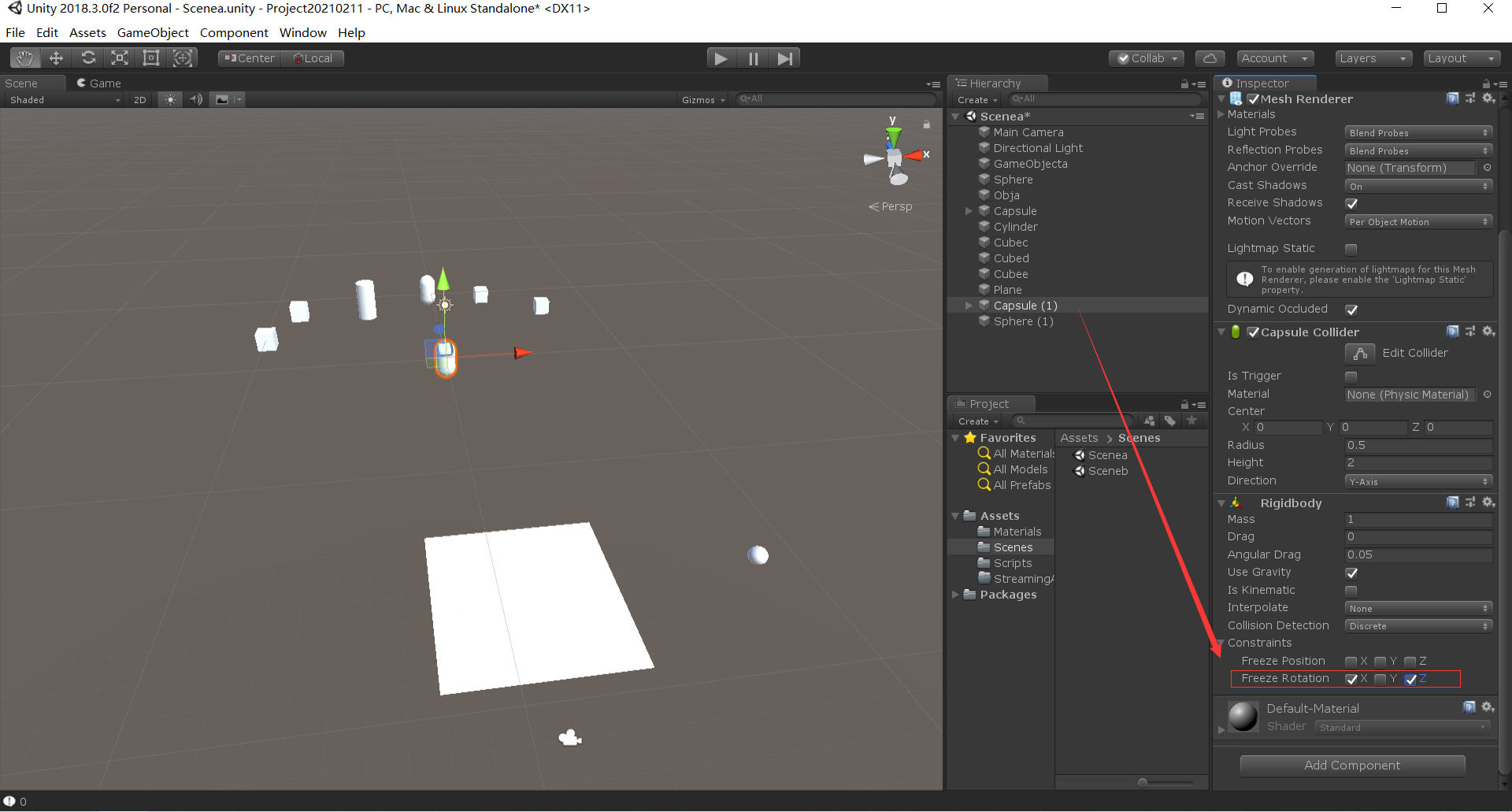Screen dimensions: 1512x812
Task: Select the Rect transform tool
Action: coord(150,57)
